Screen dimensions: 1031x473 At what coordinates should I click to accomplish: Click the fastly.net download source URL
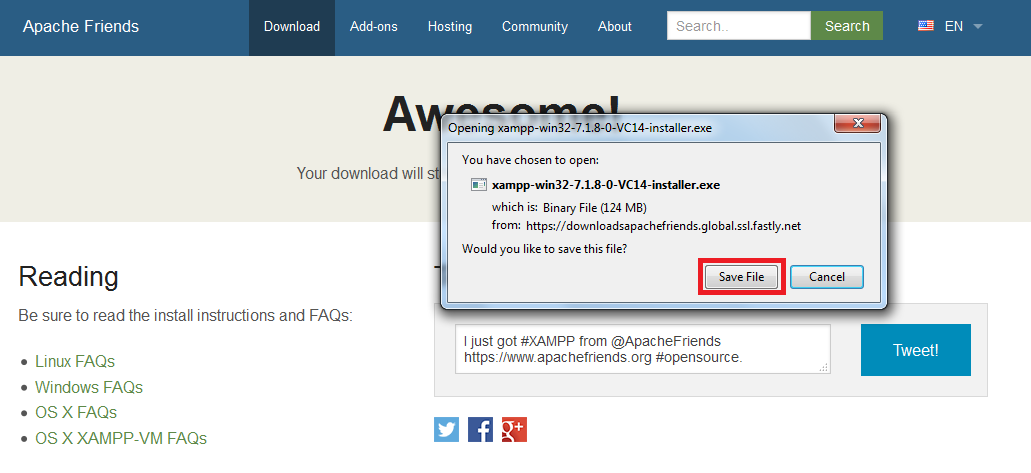[663, 226]
